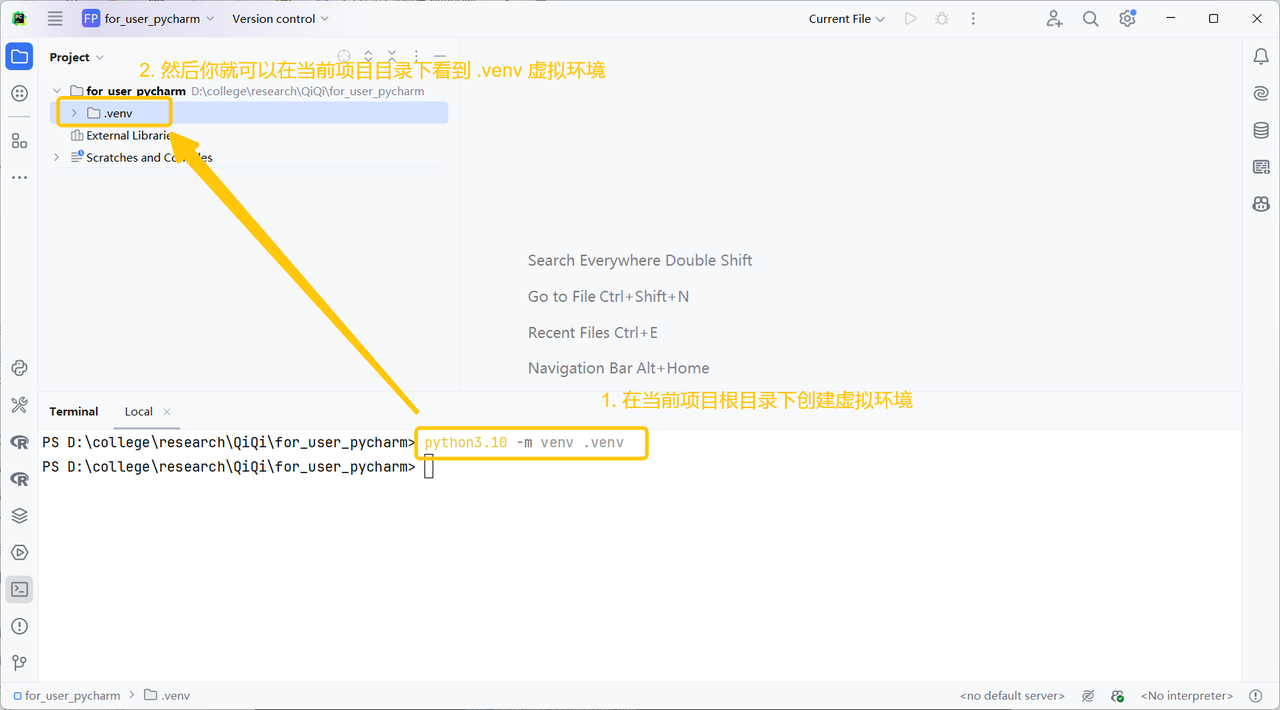Open the Git version control icon
The image size is (1280, 710).
click(19, 663)
